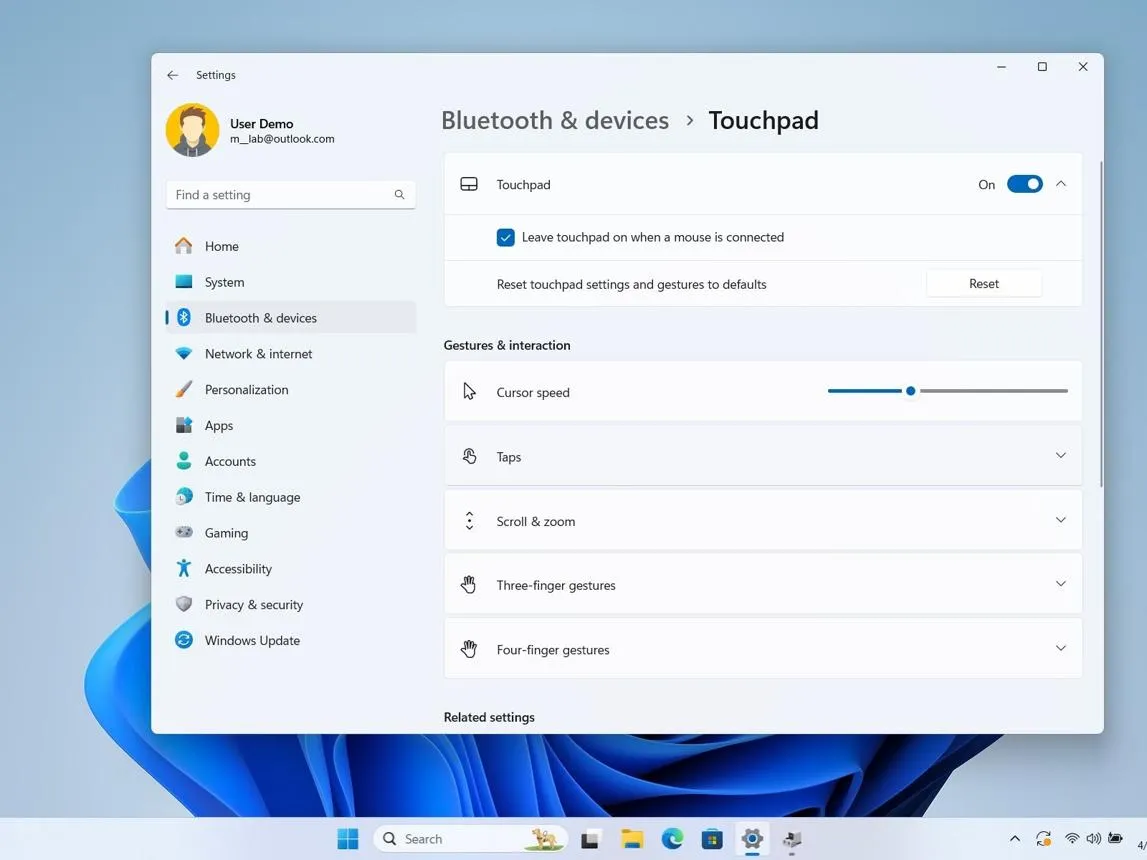
Task: Show hidden icons in system tray
Action: pyautogui.click(x=1015, y=839)
